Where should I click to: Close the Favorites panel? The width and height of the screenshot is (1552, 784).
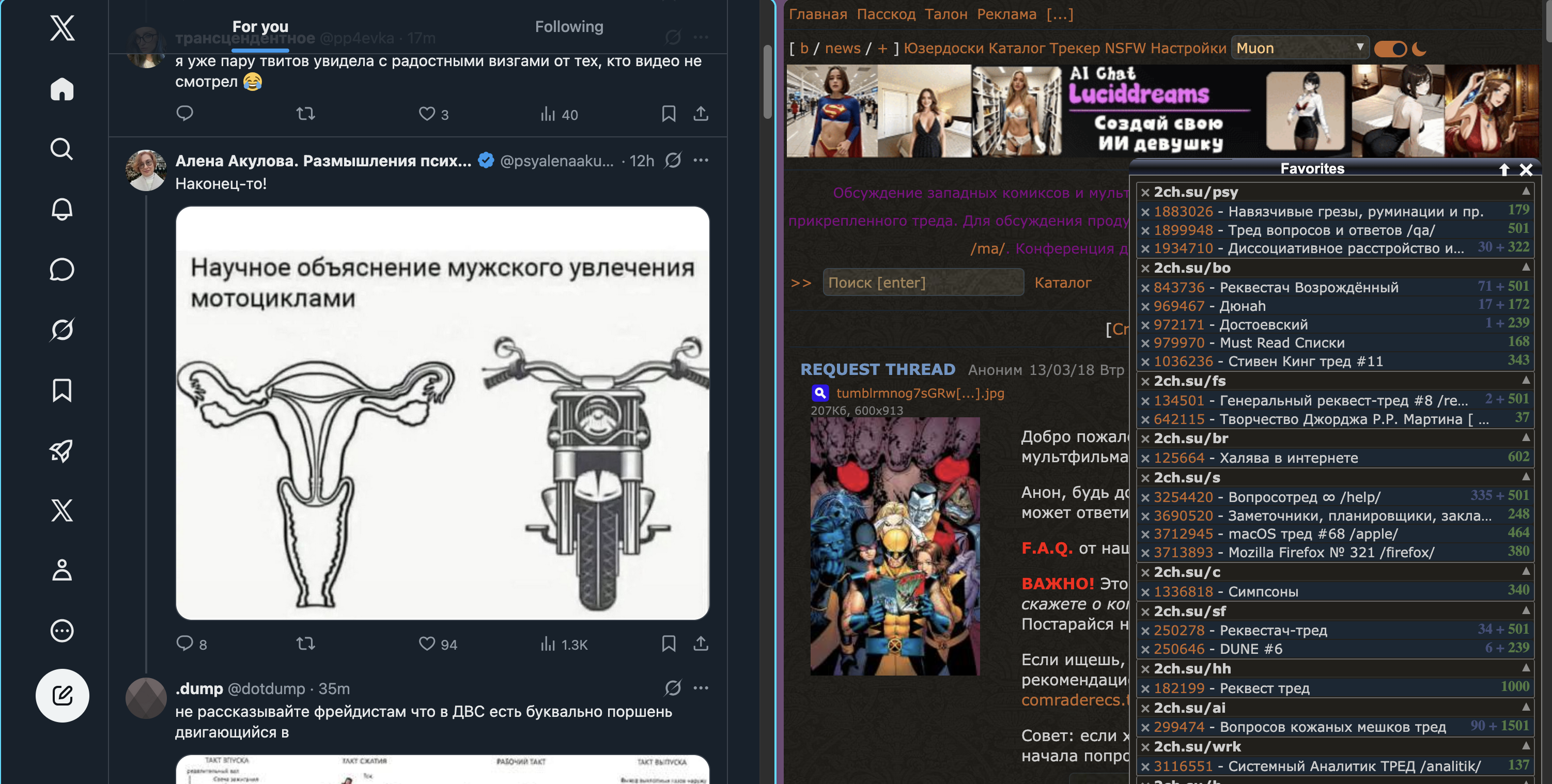(1526, 169)
